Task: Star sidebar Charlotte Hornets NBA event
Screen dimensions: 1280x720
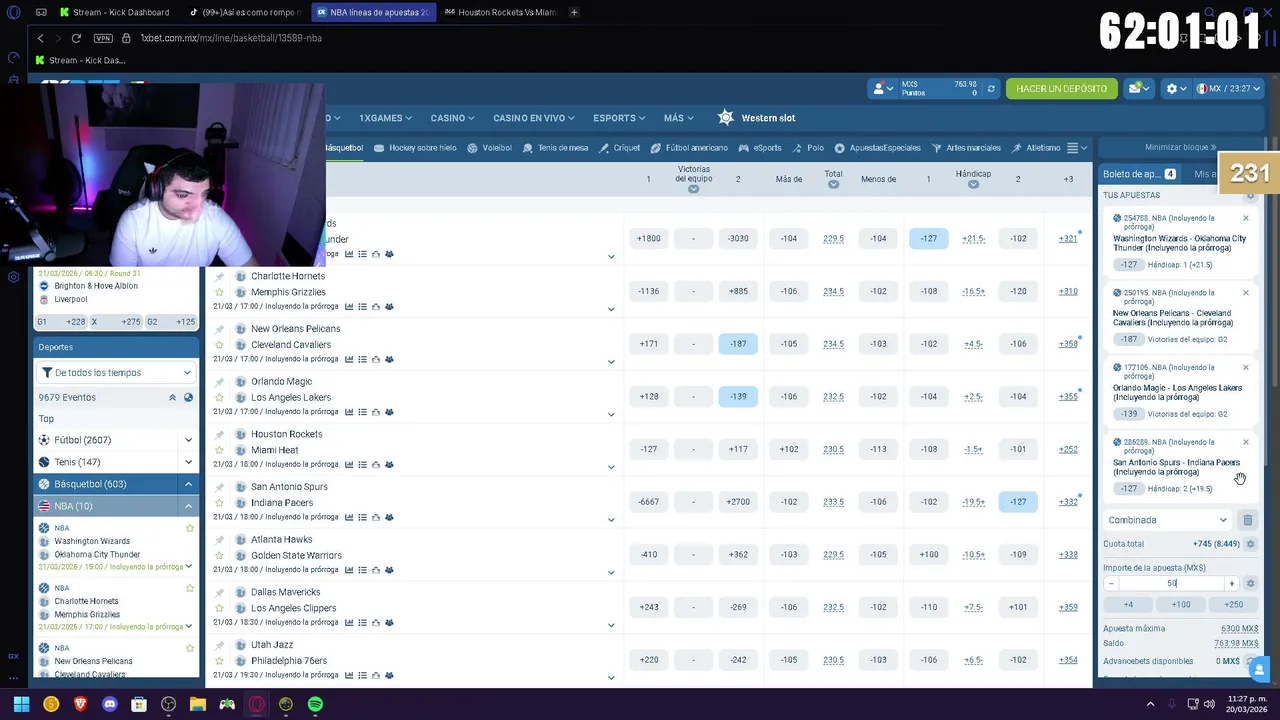Action: click(x=190, y=588)
